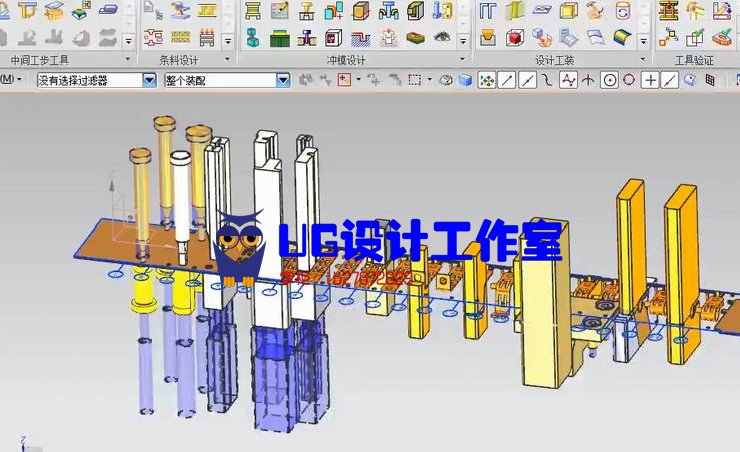Click the squares with green checkmark icon
The image size is (740, 452).
pos(695,38)
